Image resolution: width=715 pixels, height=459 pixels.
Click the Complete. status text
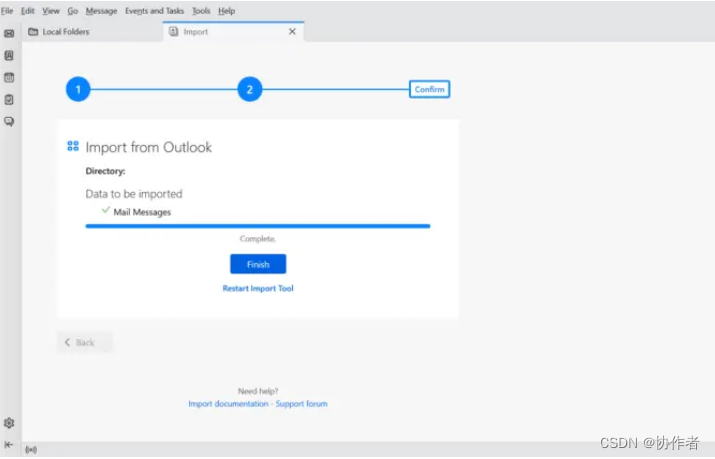click(258, 239)
